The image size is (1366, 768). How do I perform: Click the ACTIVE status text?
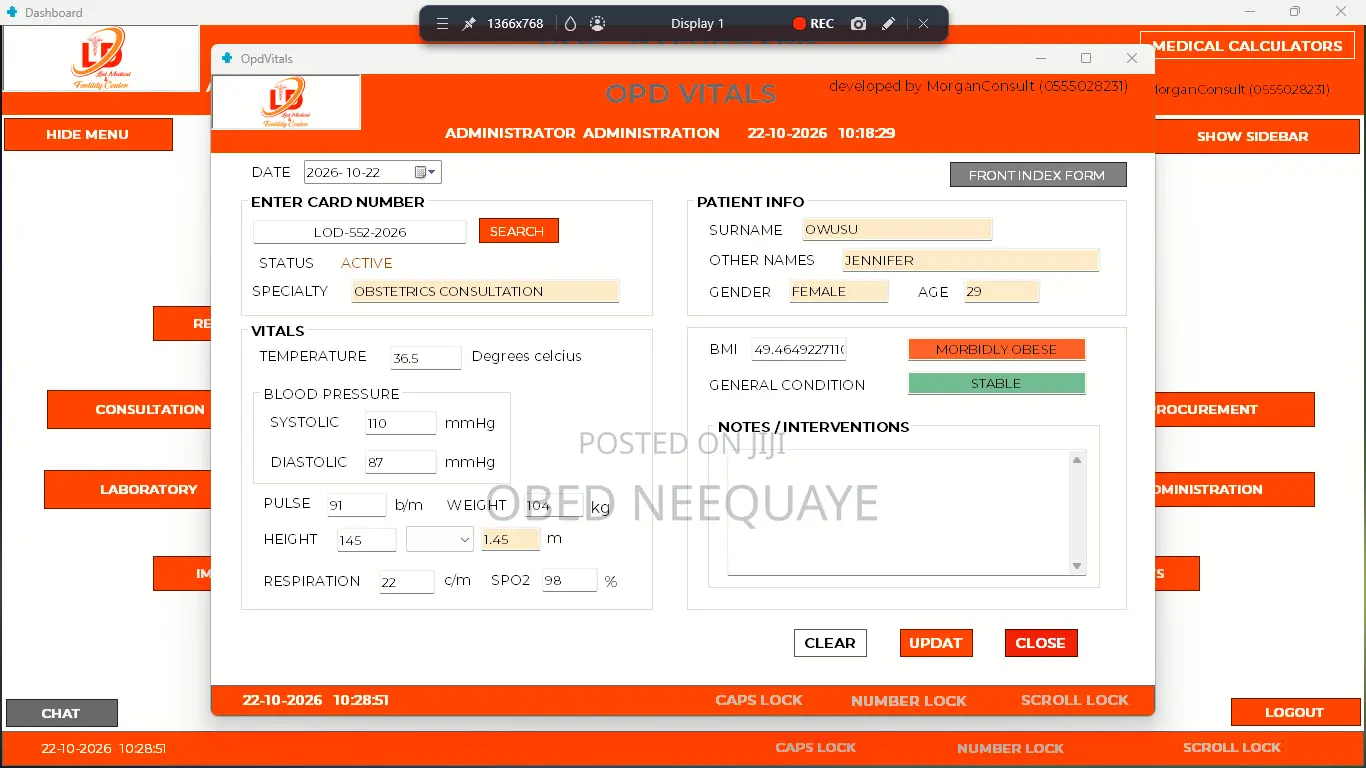tap(367, 263)
